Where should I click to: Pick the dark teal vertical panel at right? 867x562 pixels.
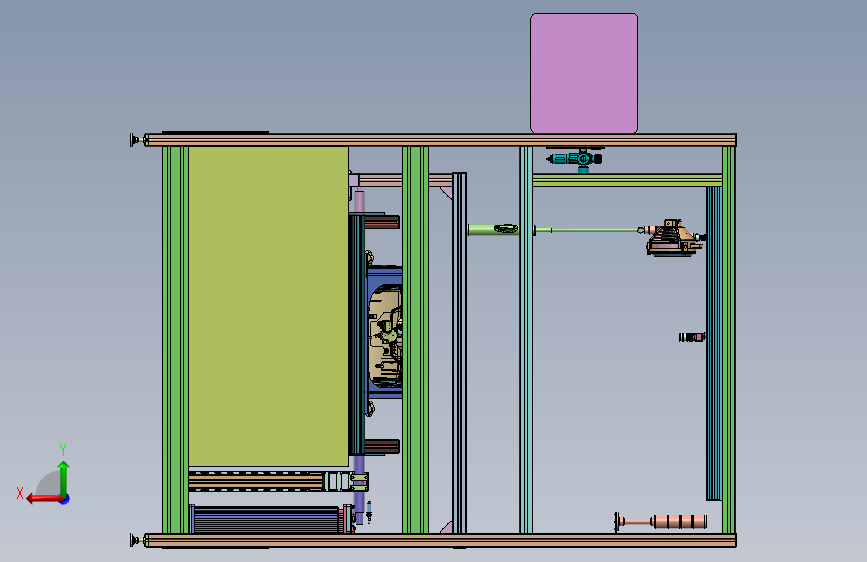tap(714, 344)
